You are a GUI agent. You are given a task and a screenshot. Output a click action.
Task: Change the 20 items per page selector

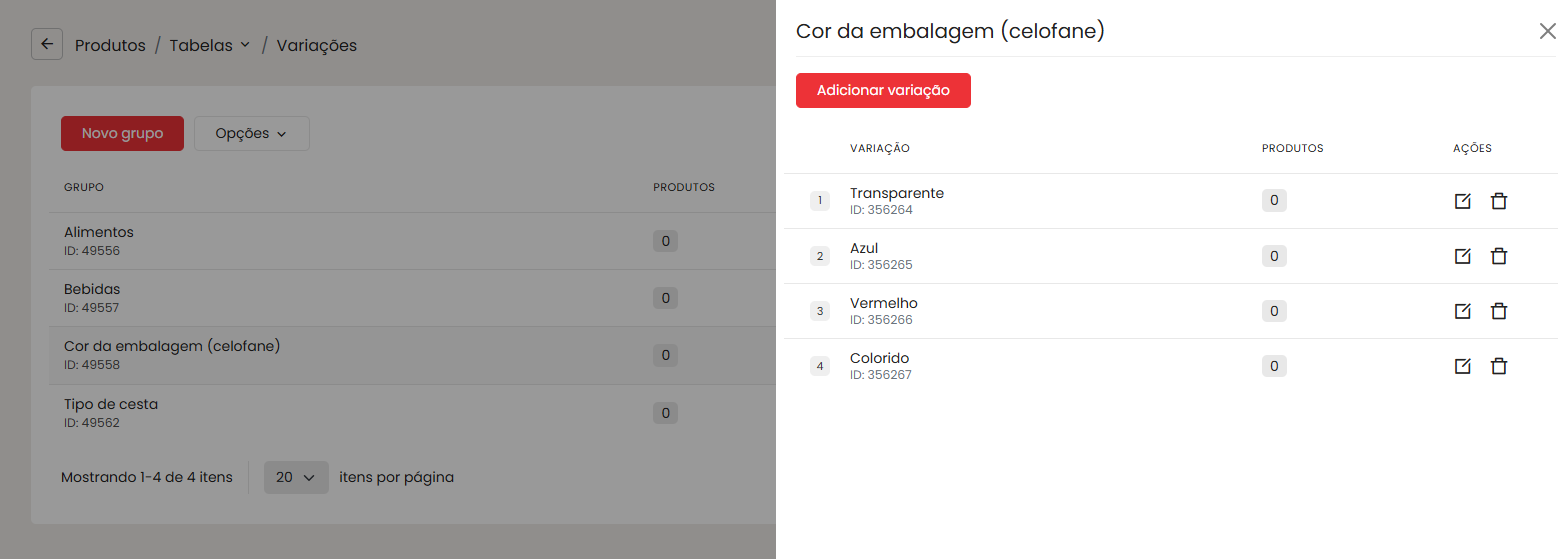296,478
